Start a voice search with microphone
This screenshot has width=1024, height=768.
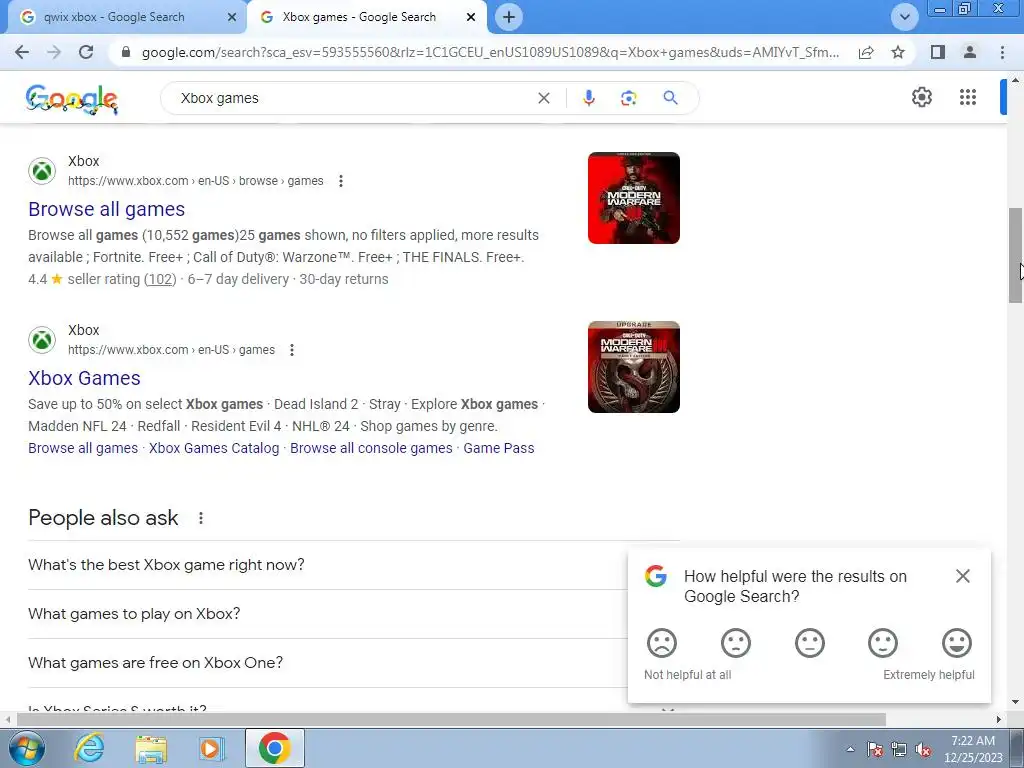pos(588,98)
